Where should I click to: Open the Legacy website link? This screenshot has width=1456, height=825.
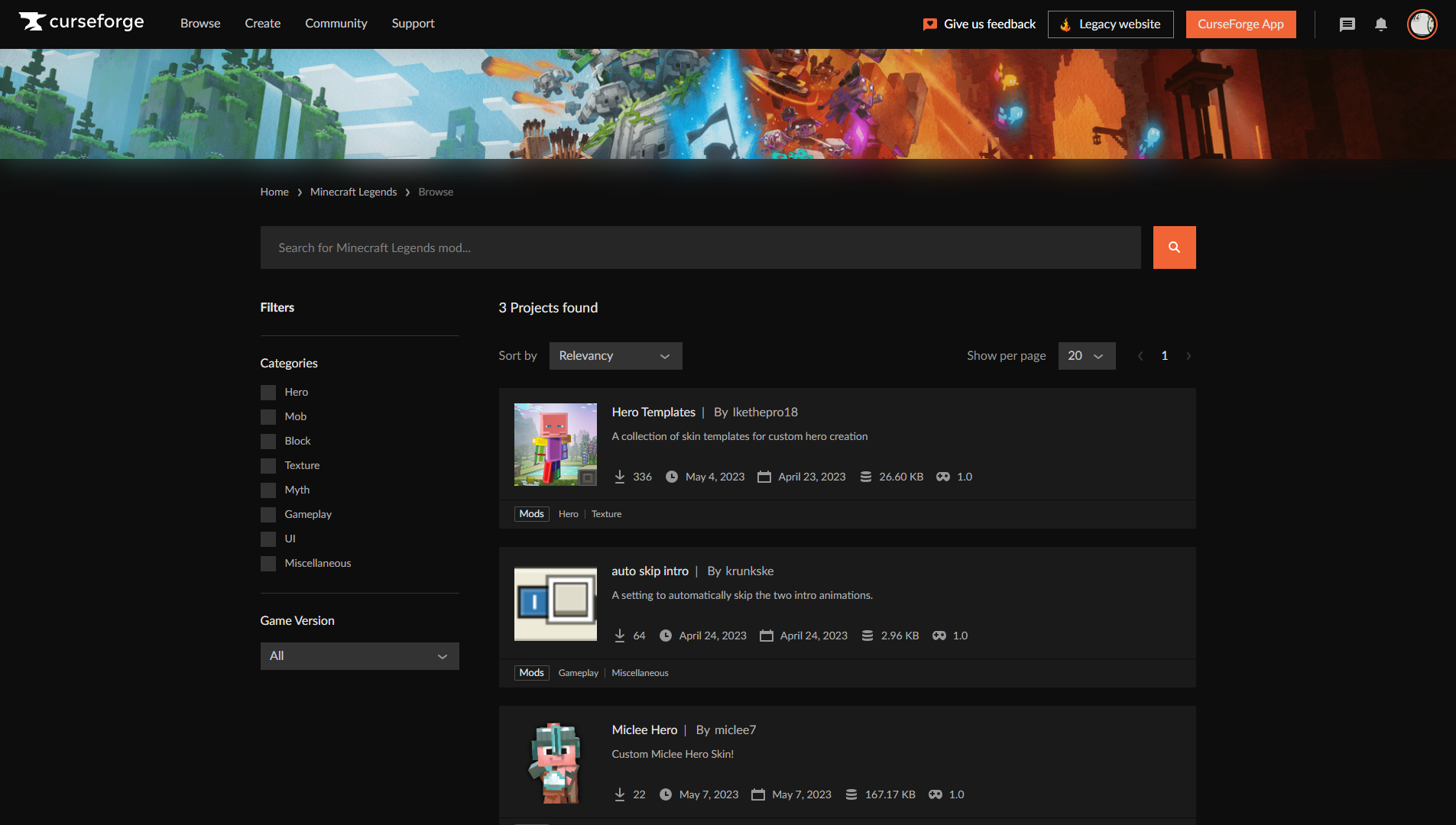pos(1110,24)
